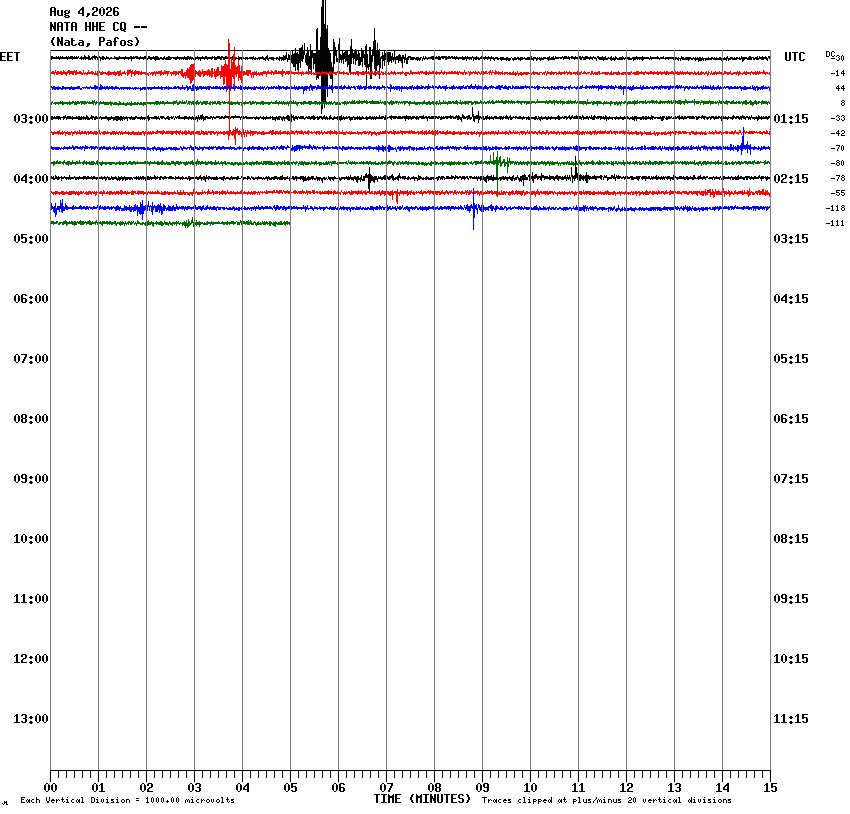
Task: Pick the 10:00 EET hour label
Action: [x=31, y=539]
